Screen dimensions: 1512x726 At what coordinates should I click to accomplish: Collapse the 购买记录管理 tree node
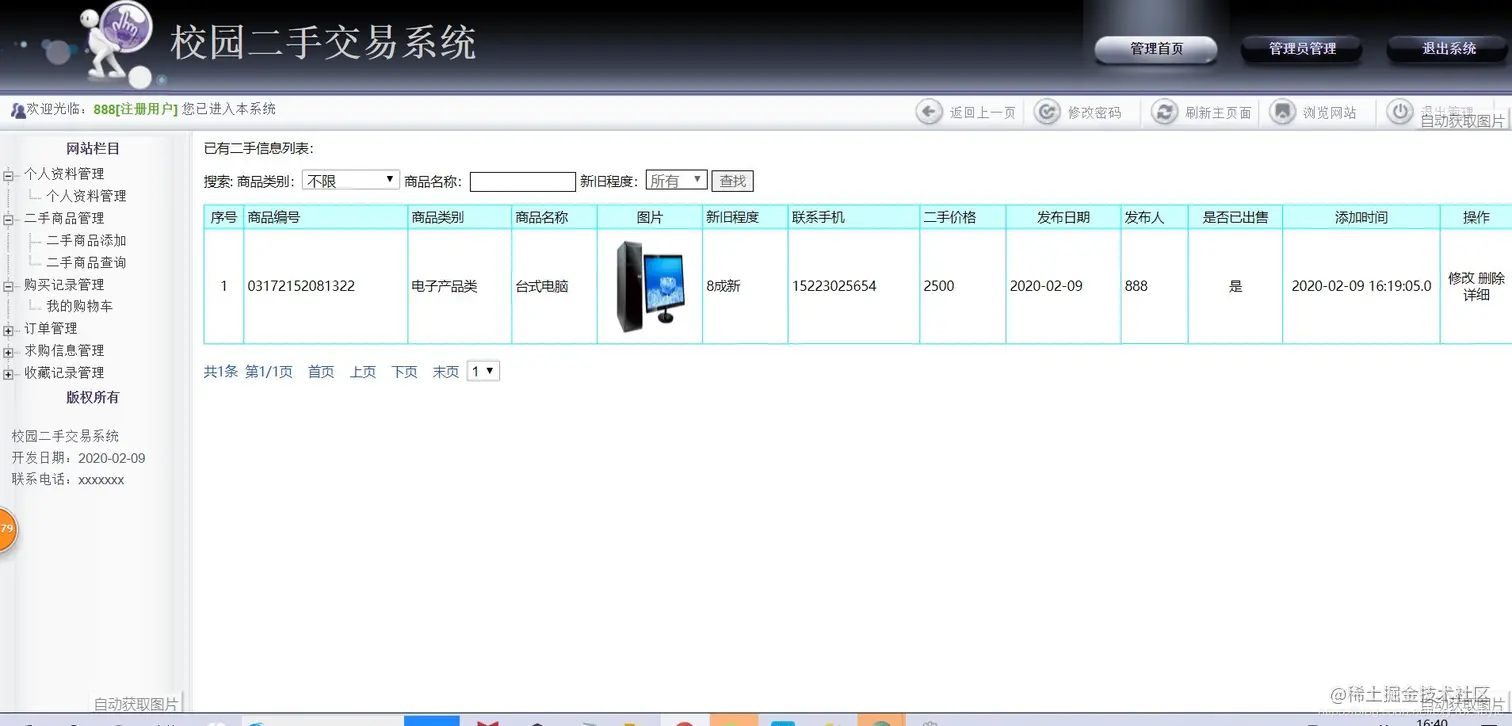(x=9, y=286)
